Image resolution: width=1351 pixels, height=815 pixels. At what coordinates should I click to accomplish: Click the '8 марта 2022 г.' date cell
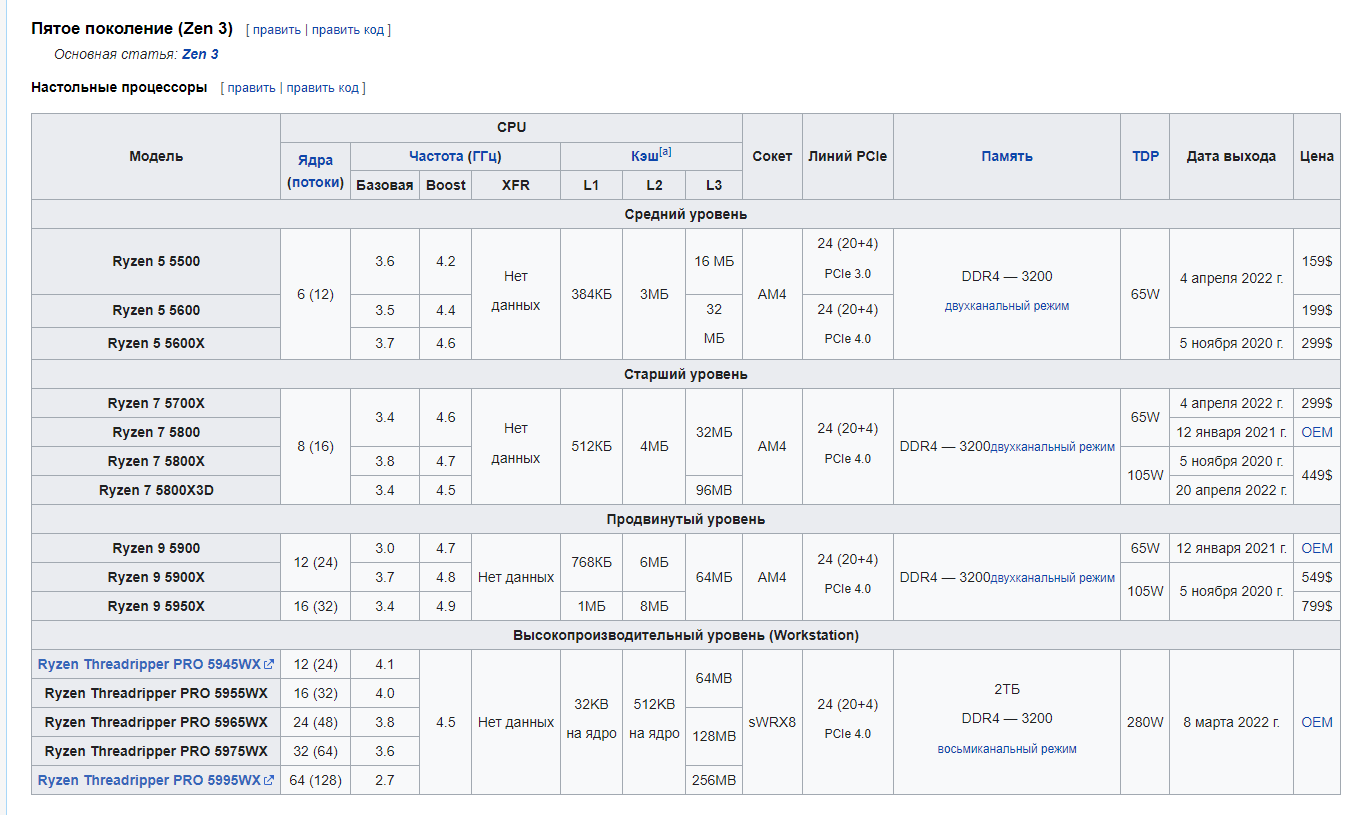click(x=1231, y=722)
